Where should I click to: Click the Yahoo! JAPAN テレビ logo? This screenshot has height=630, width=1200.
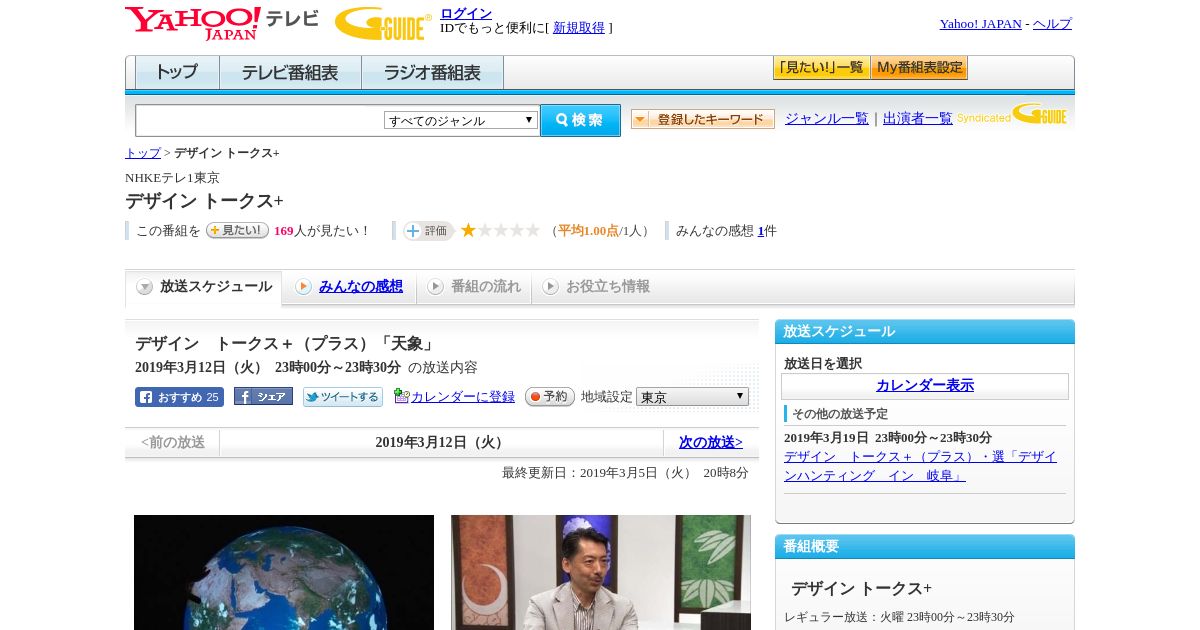click(x=222, y=23)
